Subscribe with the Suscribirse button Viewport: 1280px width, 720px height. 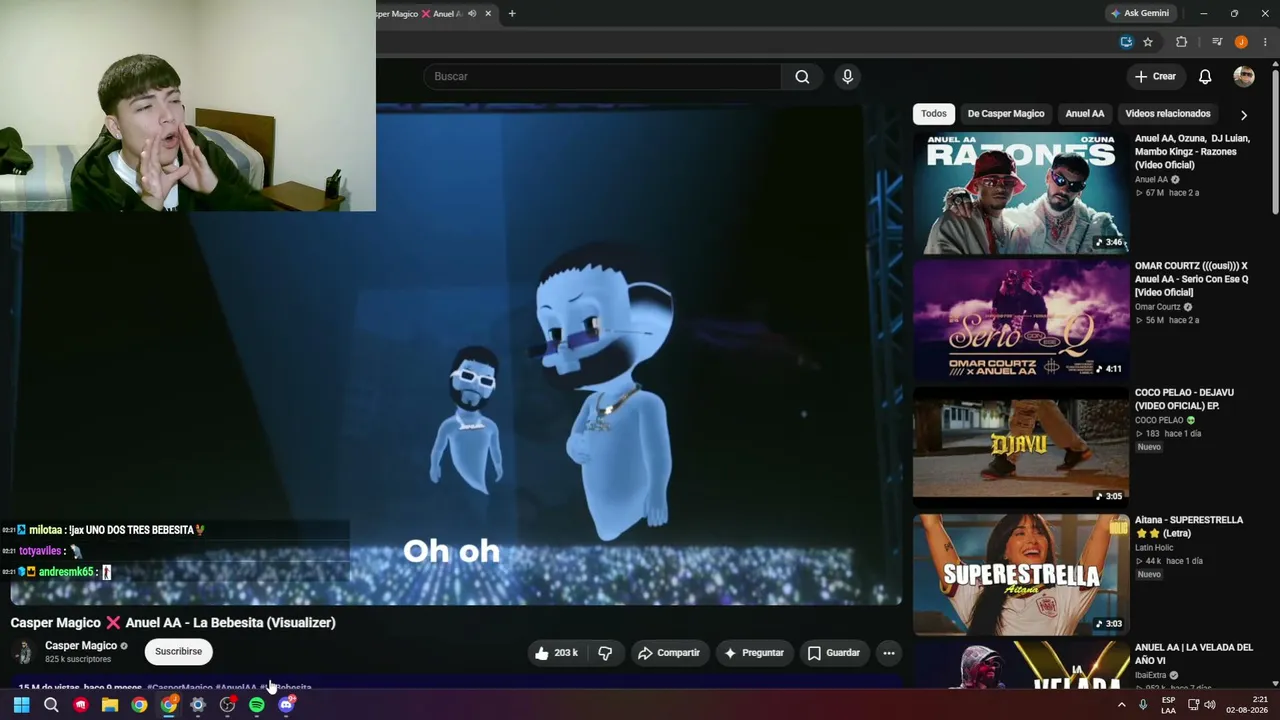coord(178,652)
